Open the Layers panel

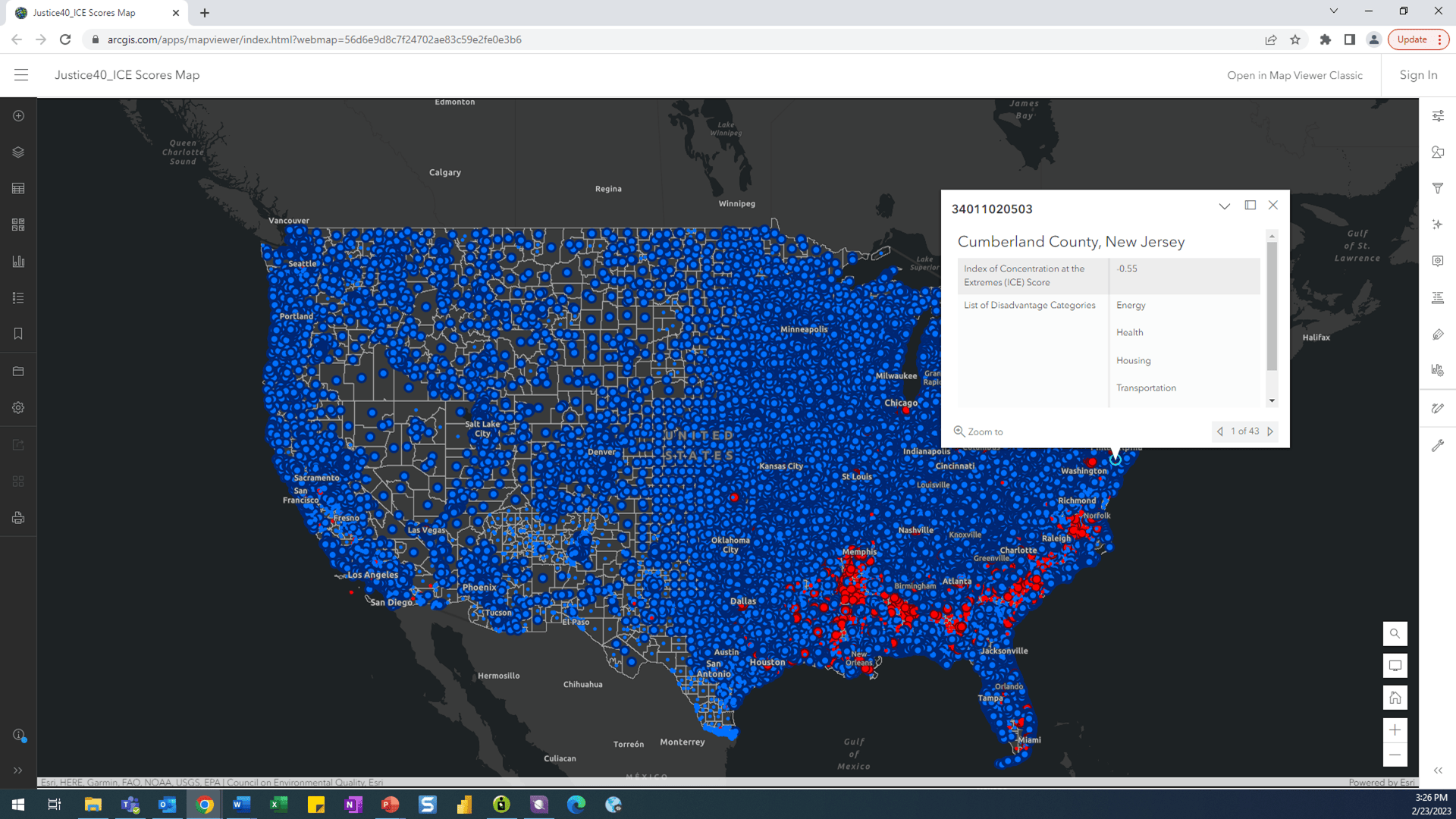[18, 152]
